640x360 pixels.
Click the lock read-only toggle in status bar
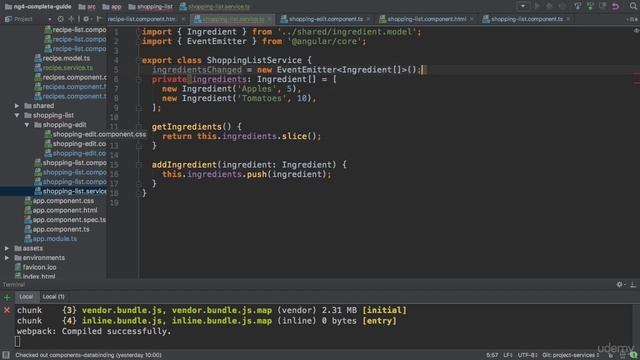coord(611,355)
